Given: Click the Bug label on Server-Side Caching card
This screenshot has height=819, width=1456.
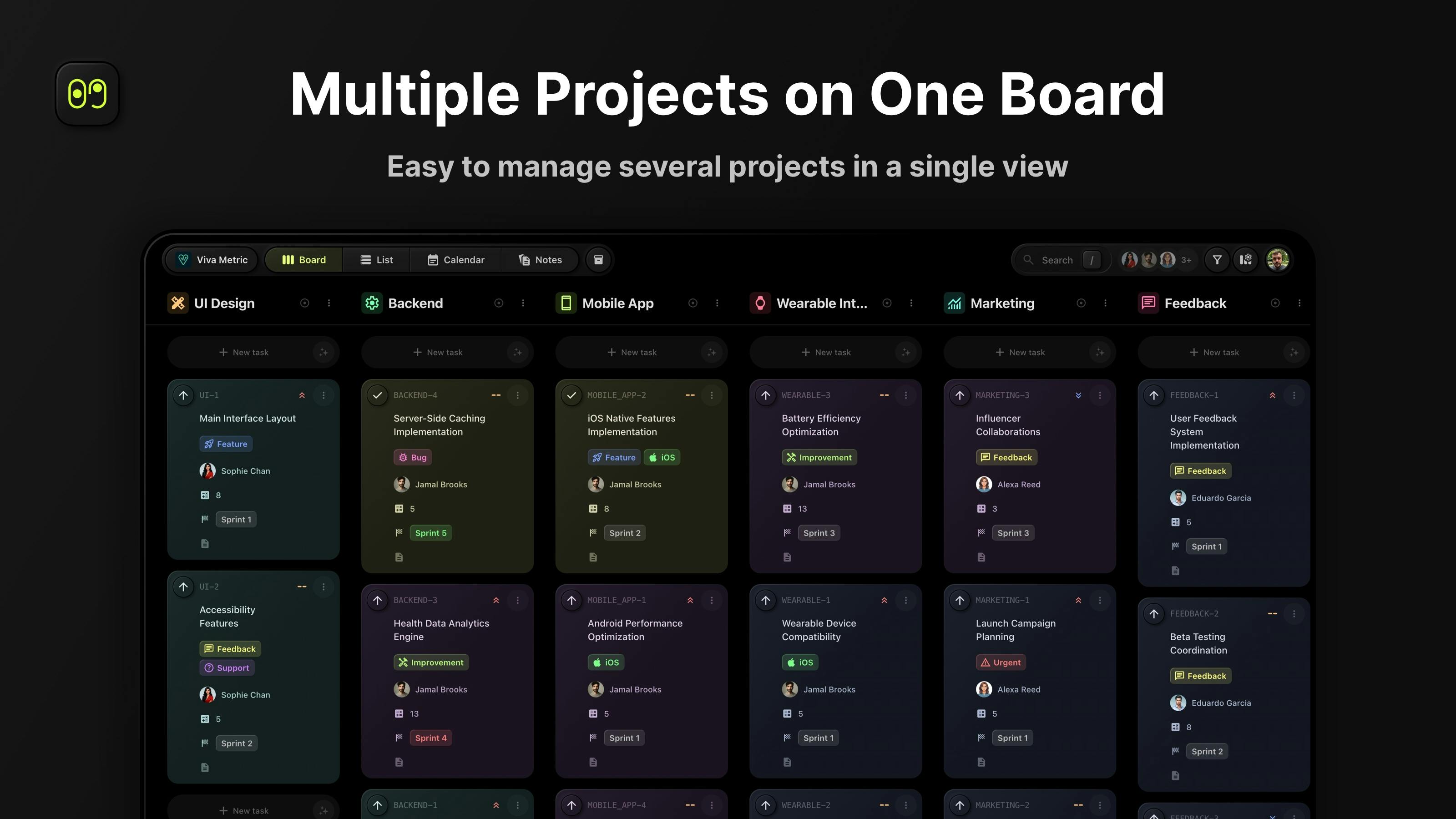Looking at the screenshot, I should (413, 457).
